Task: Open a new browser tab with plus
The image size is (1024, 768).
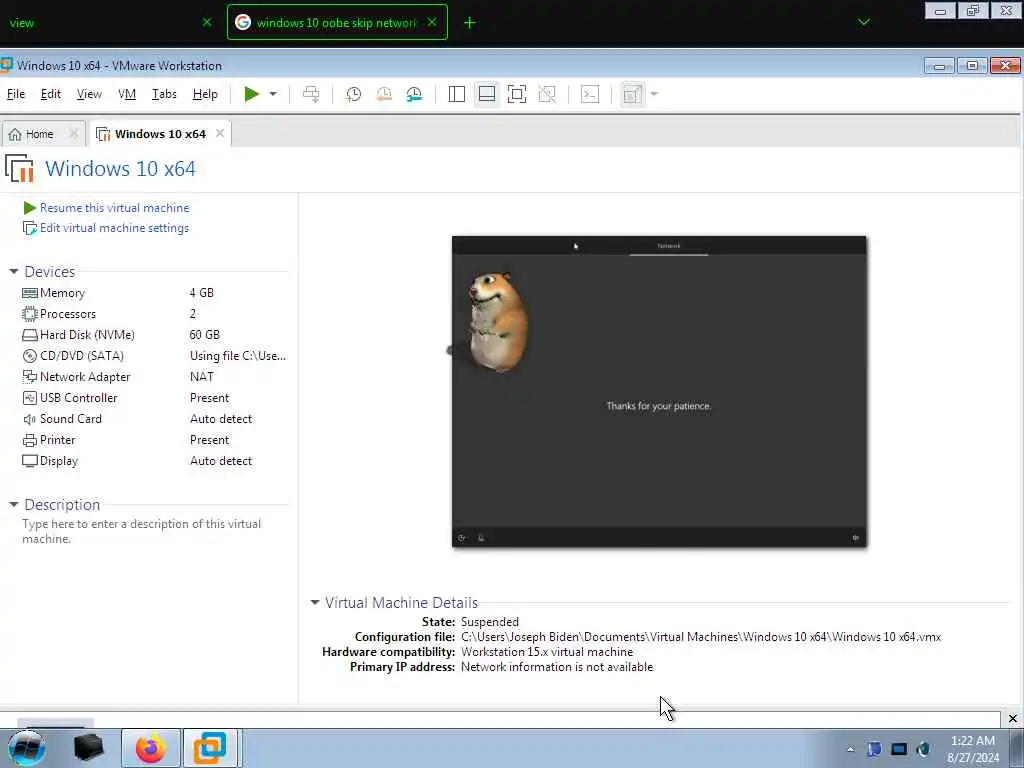Action: (470, 23)
